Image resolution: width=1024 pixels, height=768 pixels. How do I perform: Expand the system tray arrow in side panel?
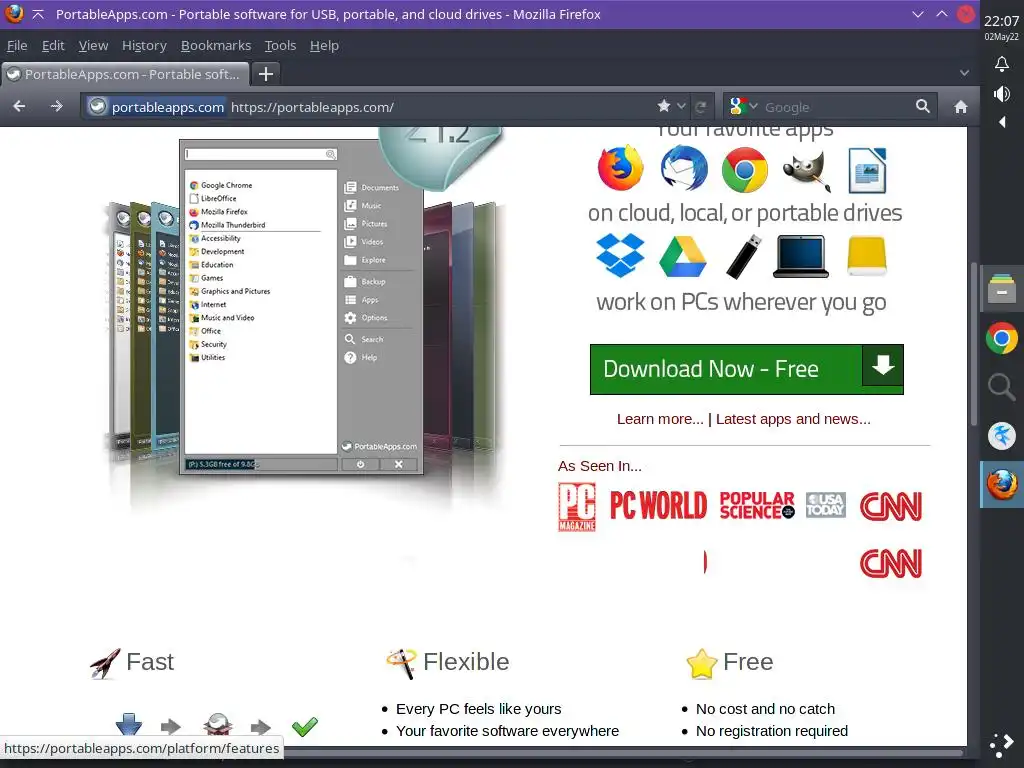[1002, 122]
